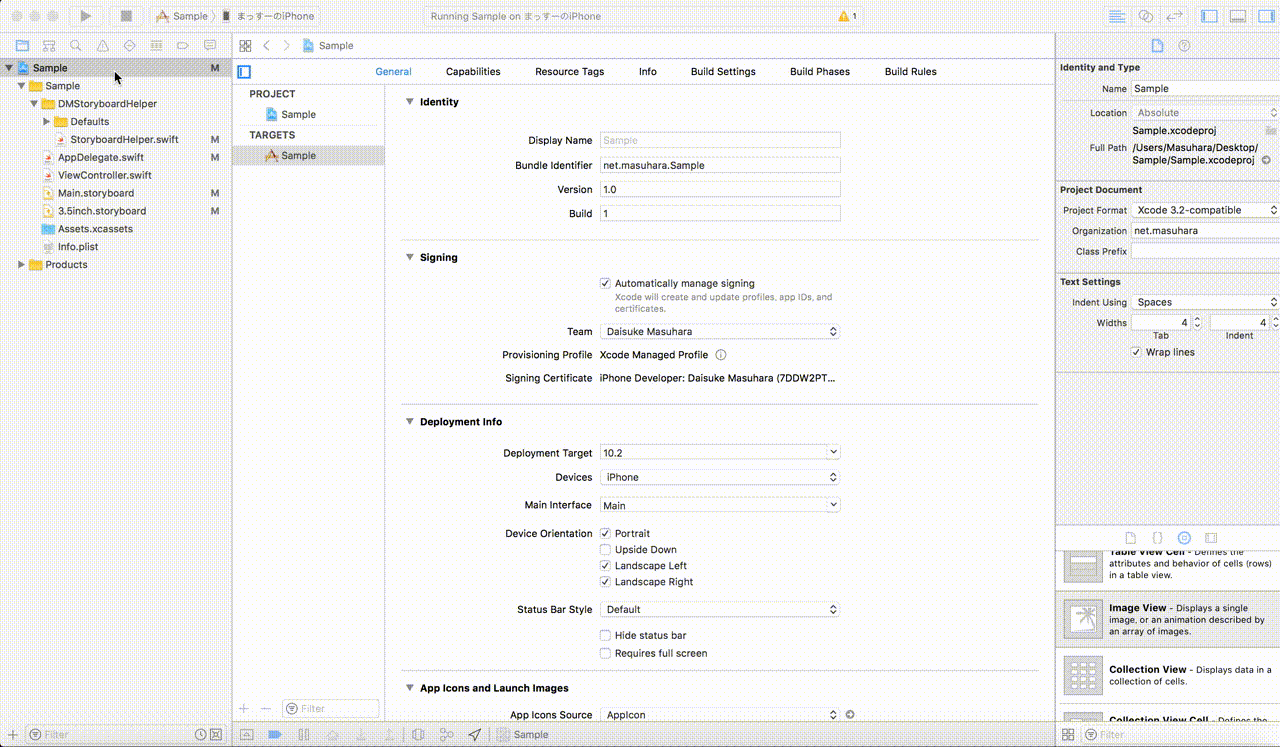
Task: Increment the Tab width stepper
Action: point(1198,319)
